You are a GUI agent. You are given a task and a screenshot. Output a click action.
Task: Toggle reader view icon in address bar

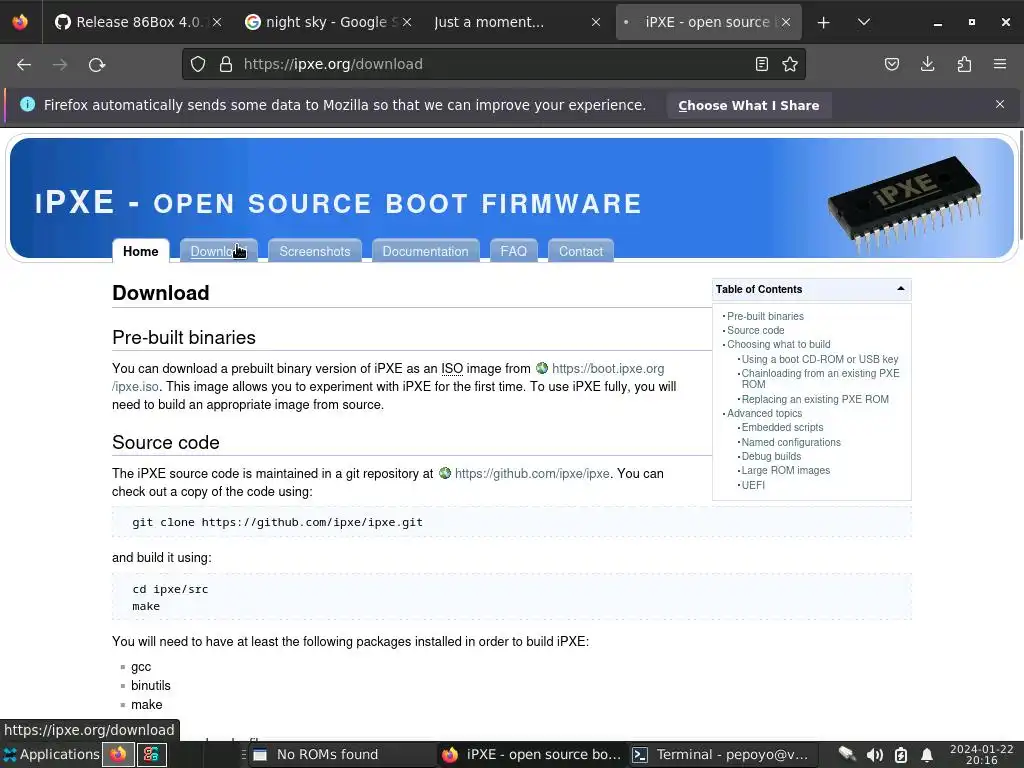761,64
